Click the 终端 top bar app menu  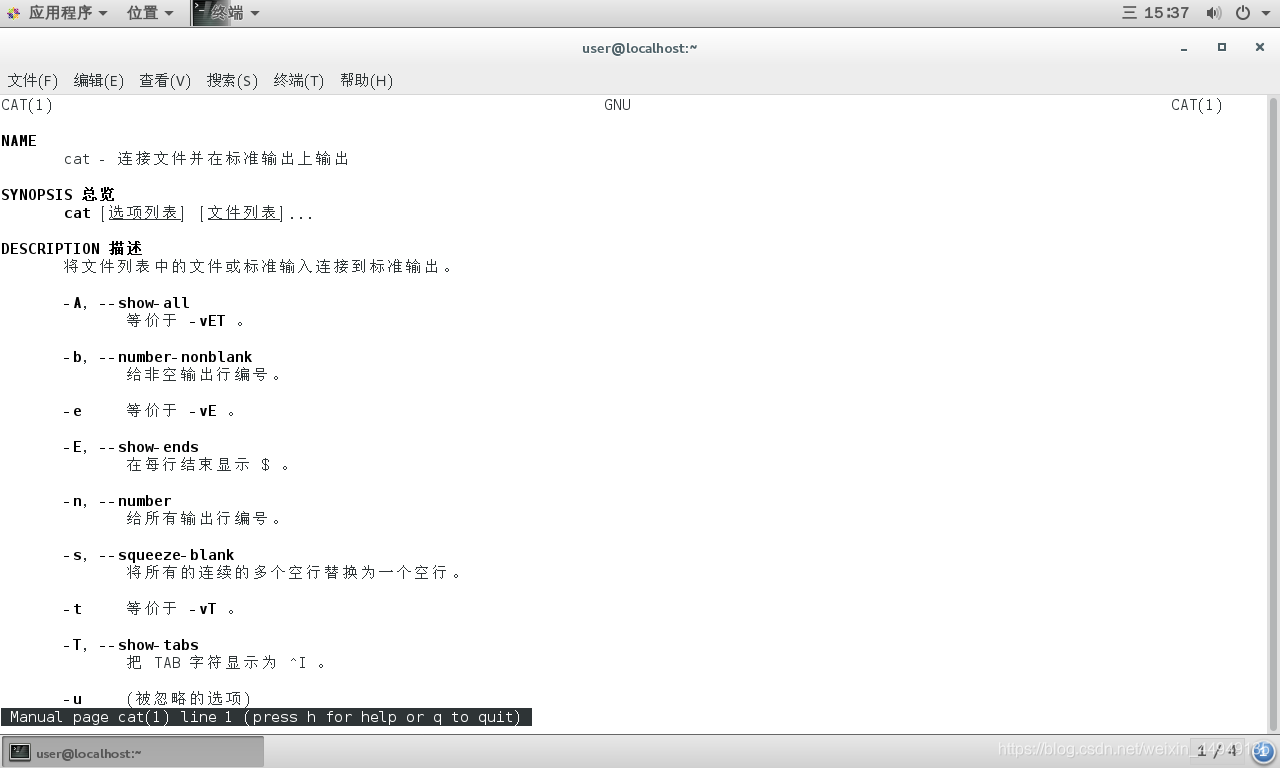coord(227,13)
